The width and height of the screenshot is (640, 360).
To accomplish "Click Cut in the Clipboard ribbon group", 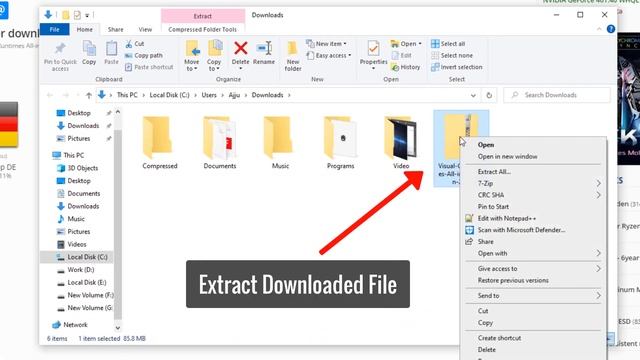I will (x=135, y=44).
